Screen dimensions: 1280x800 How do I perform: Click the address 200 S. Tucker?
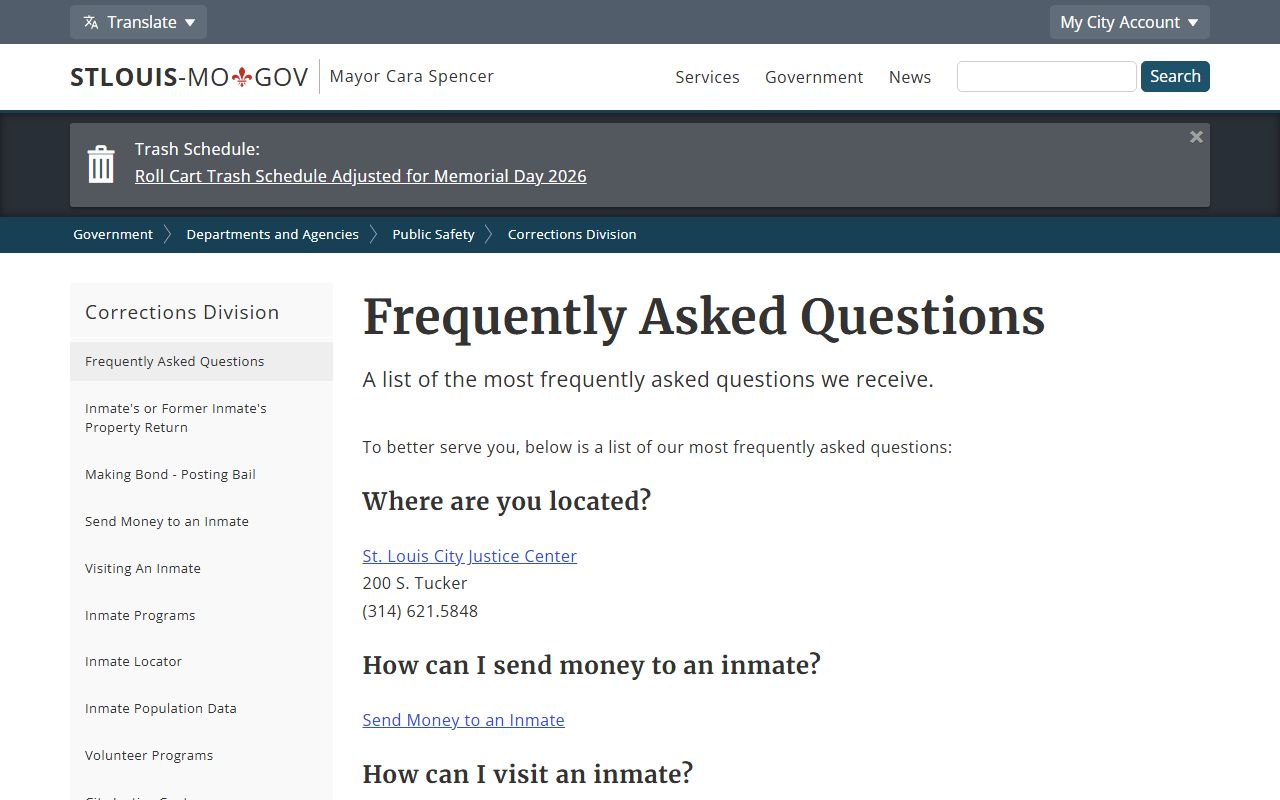415,583
